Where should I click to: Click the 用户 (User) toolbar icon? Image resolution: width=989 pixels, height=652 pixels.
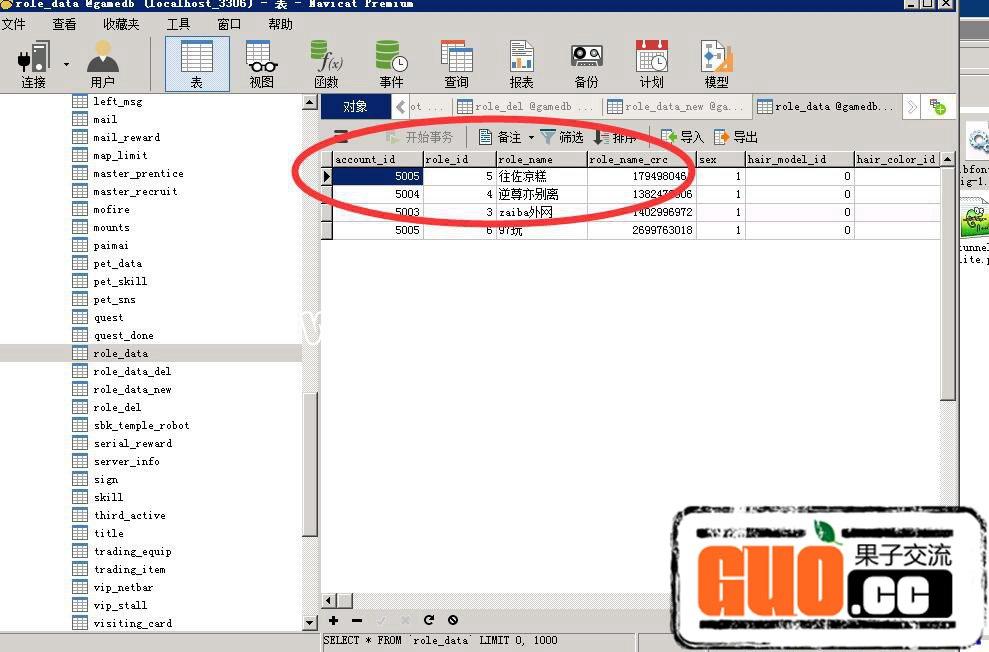click(x=102, y=64)
